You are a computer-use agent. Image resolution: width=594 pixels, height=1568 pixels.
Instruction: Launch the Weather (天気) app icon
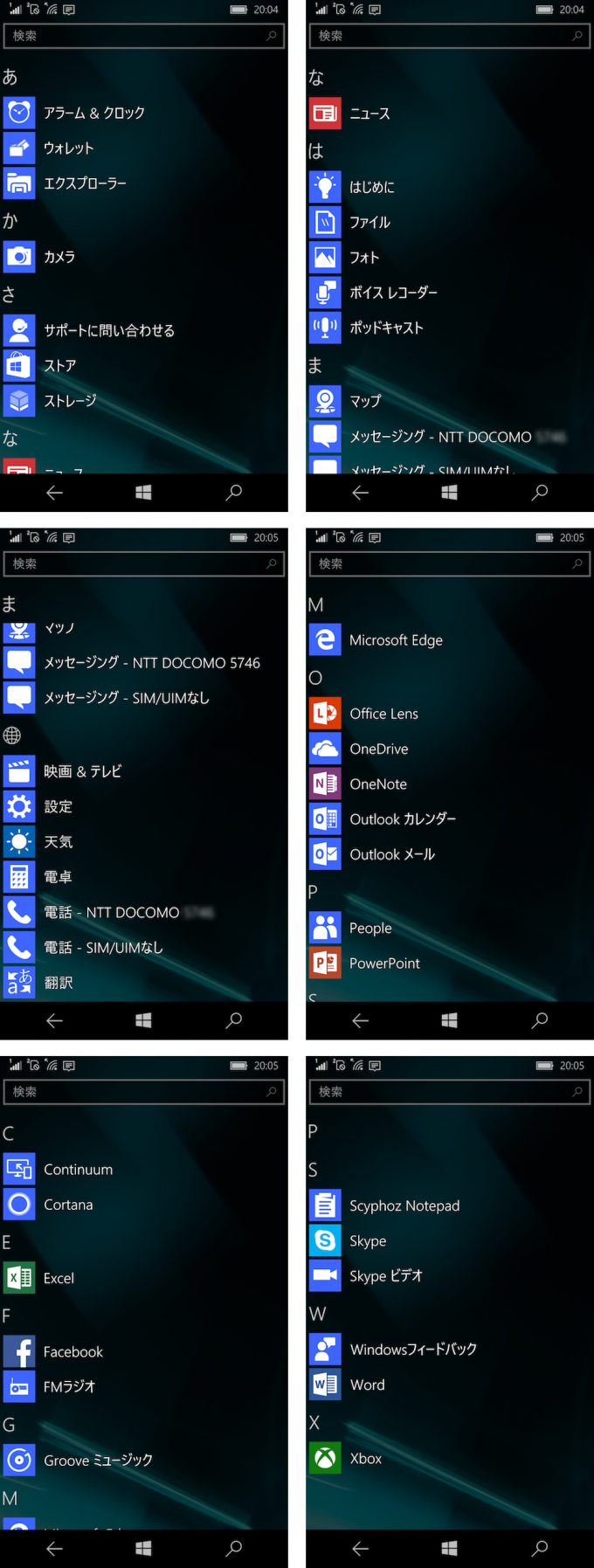pos(19,842)
